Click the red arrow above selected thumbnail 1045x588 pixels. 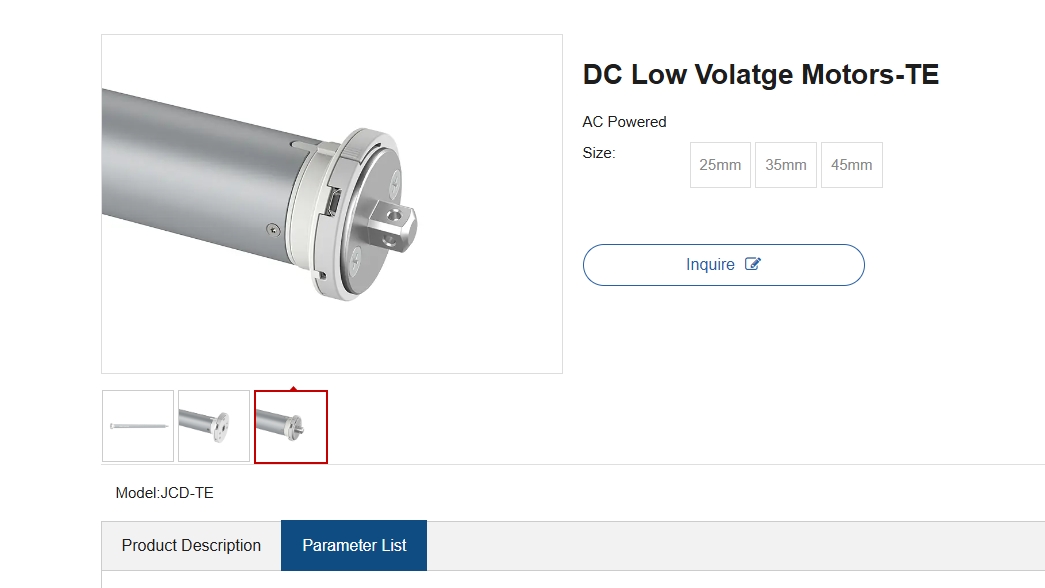click(x=292, y=388)
